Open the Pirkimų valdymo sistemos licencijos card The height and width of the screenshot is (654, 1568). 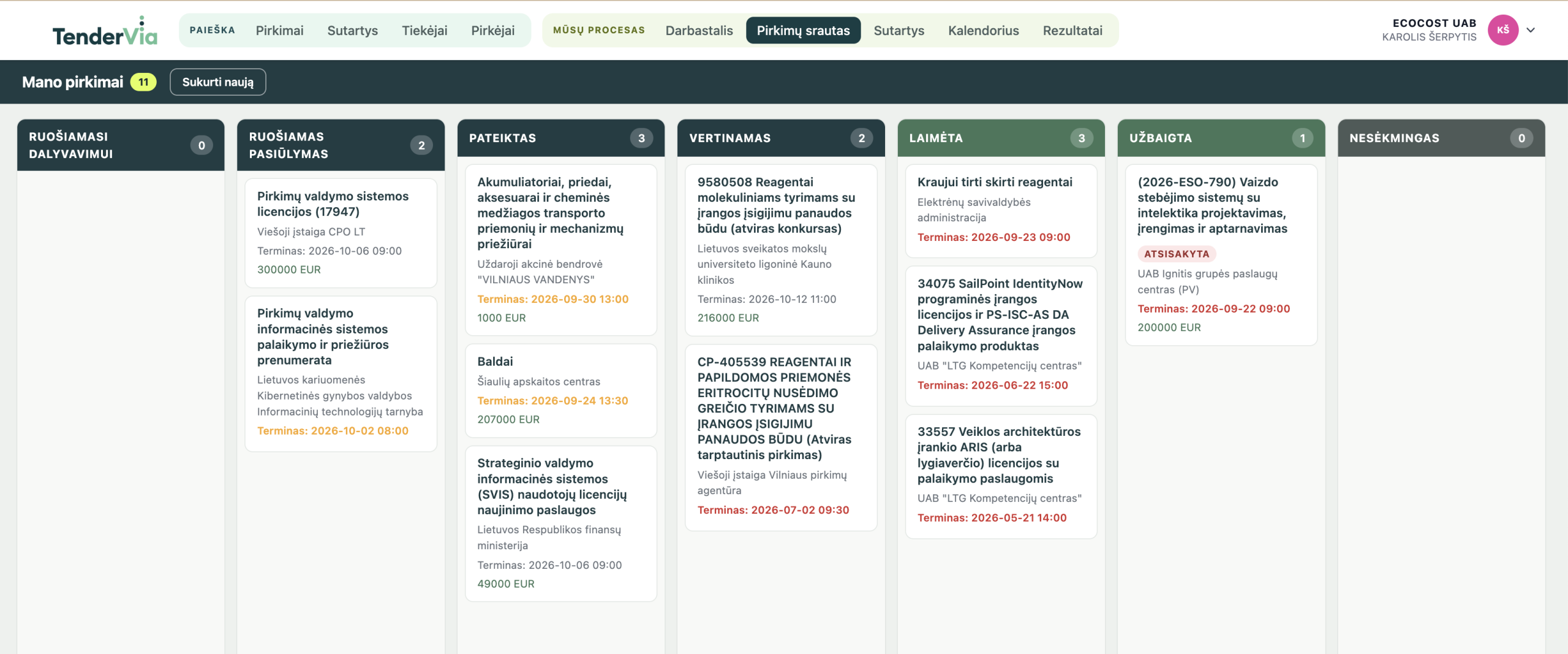(341, 233)
